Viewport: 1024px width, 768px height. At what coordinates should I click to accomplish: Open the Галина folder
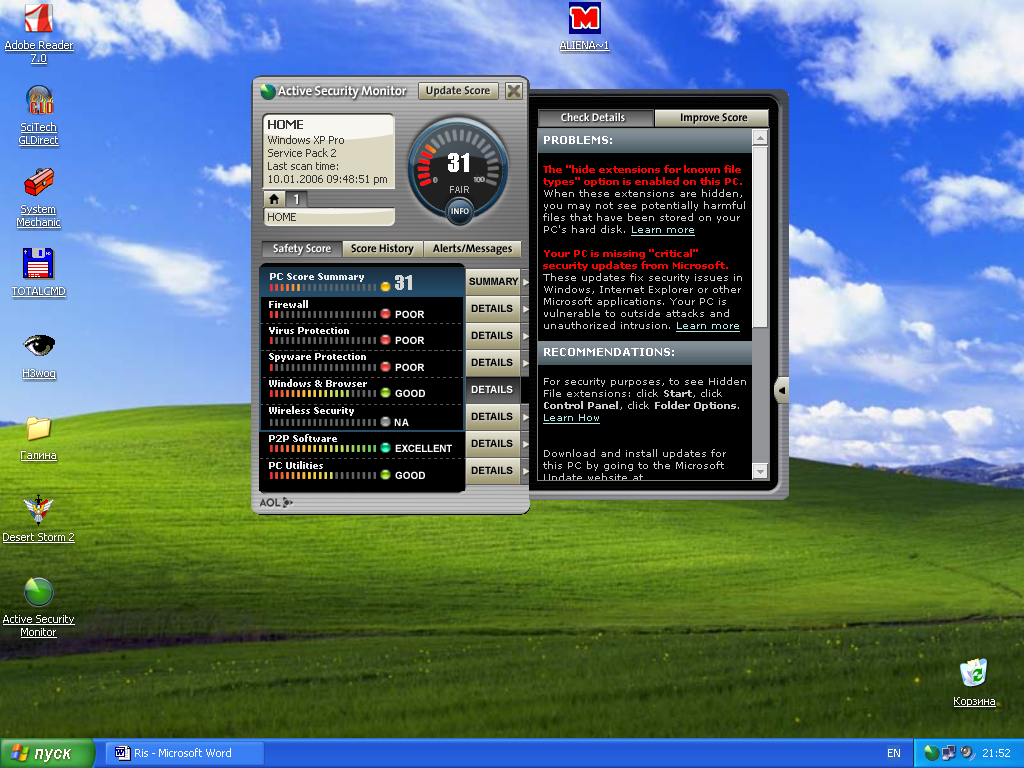[39, 439]
